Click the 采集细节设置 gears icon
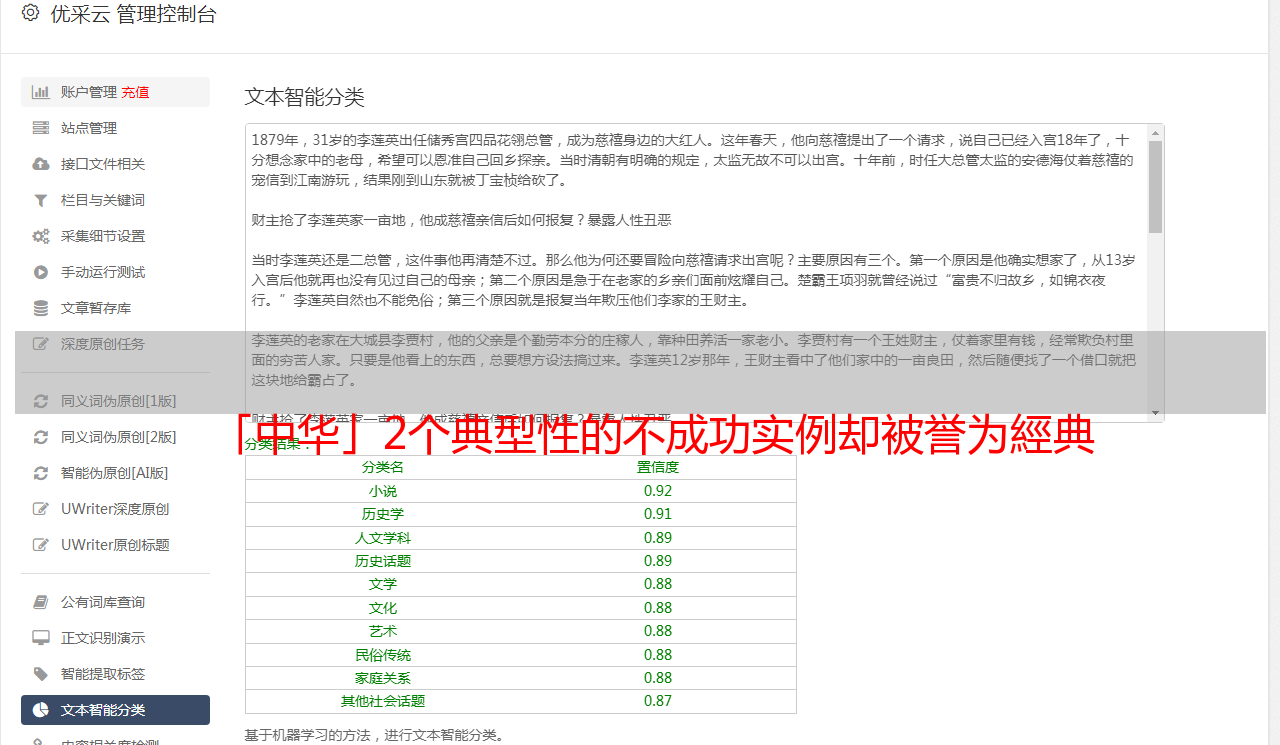Viewport: 1280px width, 745px height. click(41, 236)
